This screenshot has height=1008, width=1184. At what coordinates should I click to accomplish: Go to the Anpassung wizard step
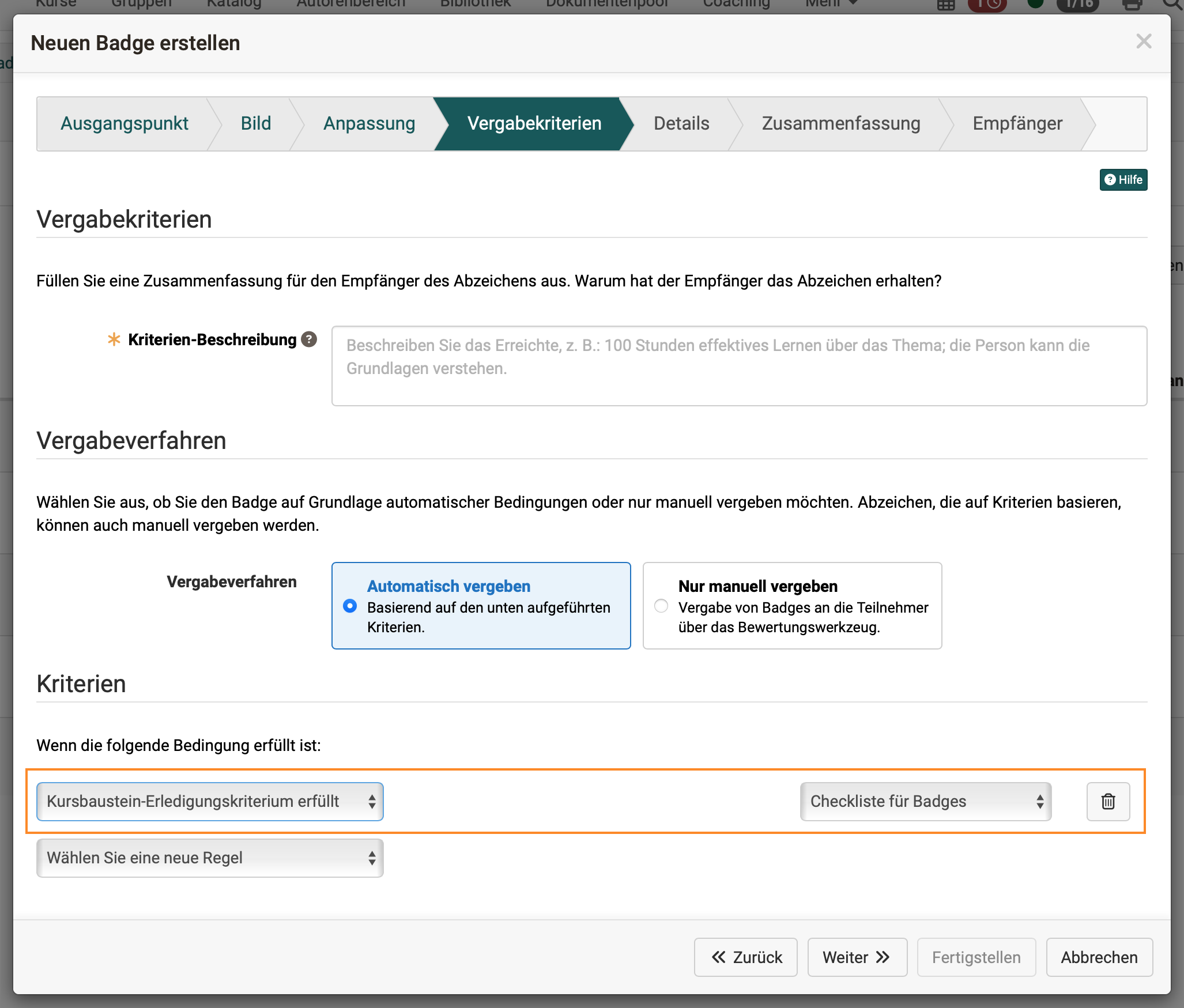[369, 123]
